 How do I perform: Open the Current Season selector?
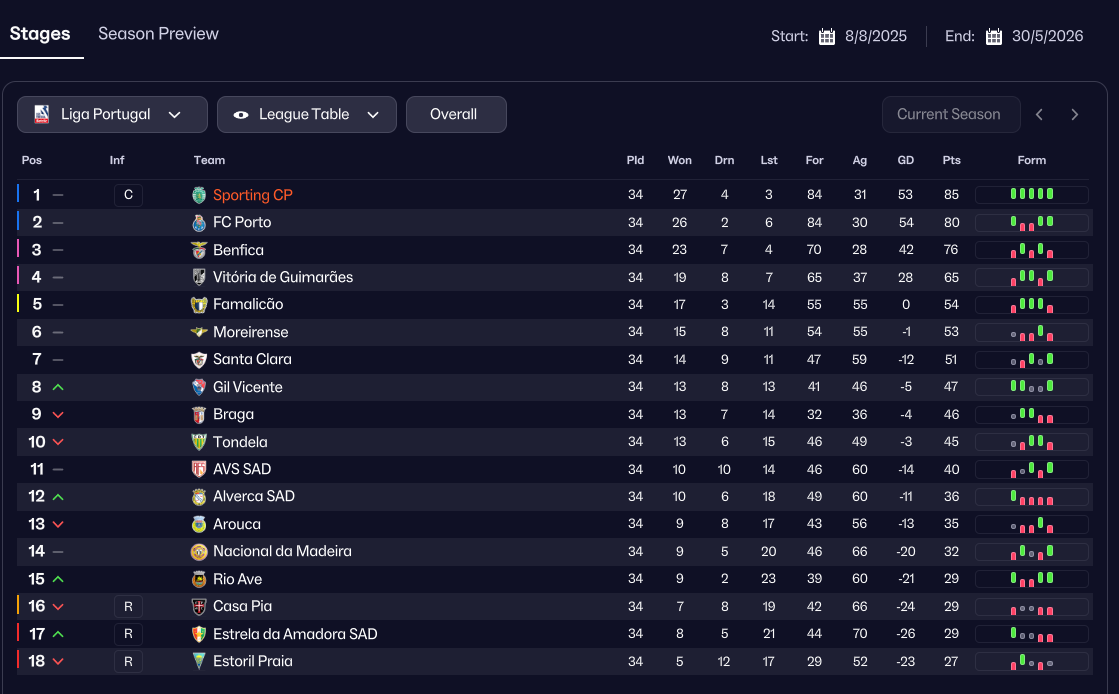(x=950, y=115)
